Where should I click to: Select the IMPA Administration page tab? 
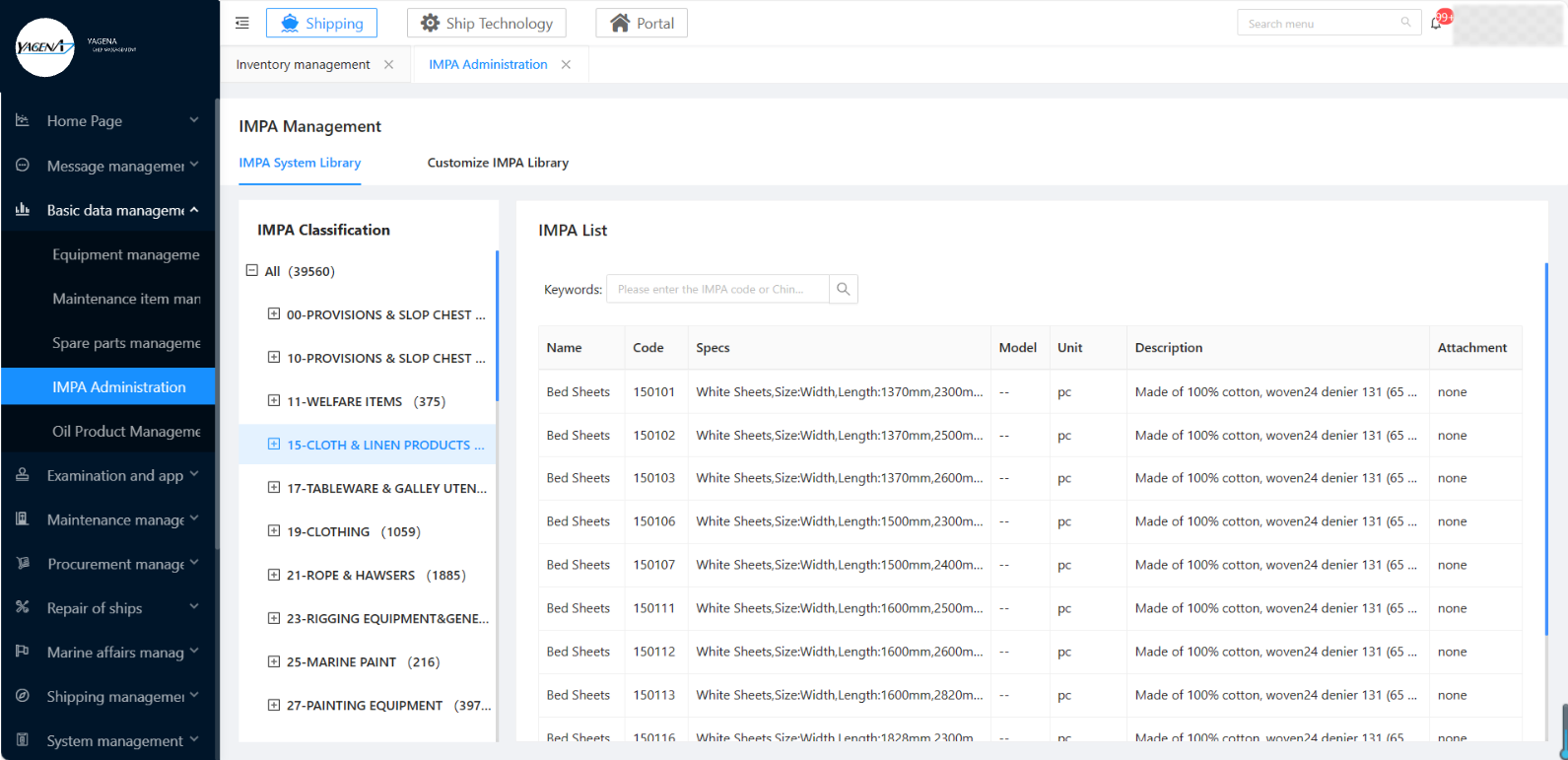[x=488, y=64]
